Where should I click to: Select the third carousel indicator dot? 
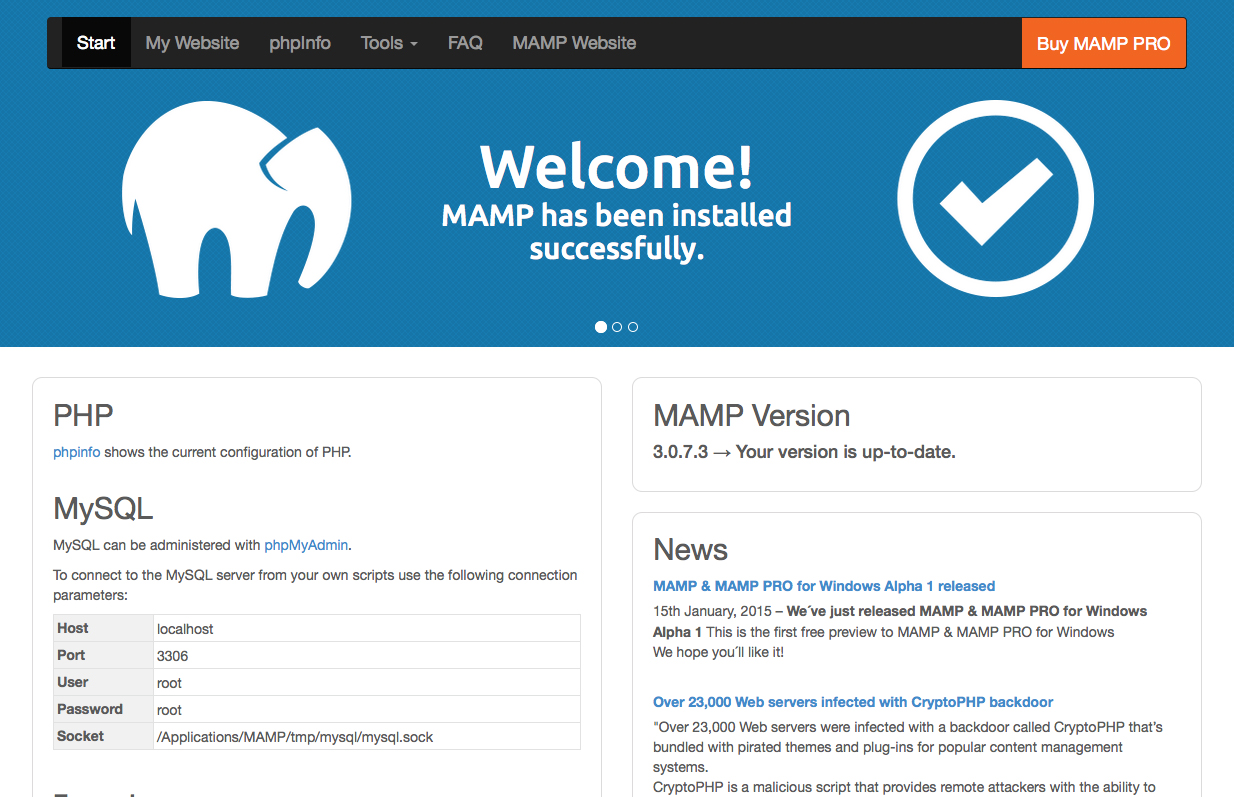633,327
